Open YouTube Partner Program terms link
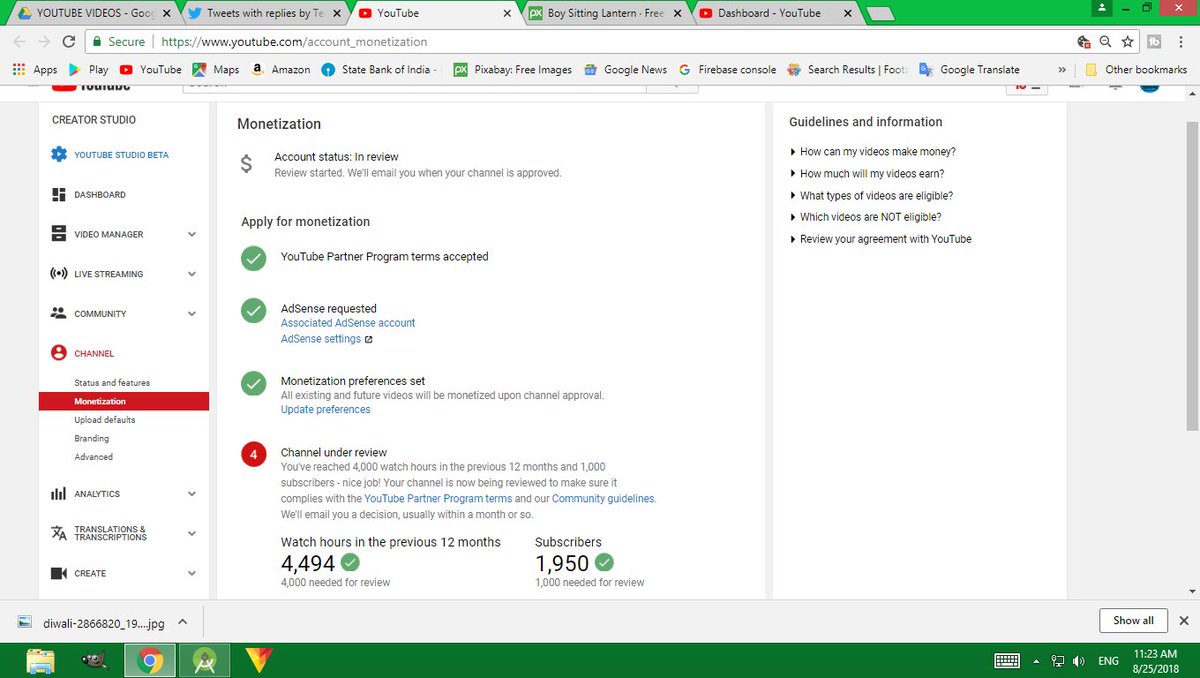The image size is (1200, 678). 438,498
